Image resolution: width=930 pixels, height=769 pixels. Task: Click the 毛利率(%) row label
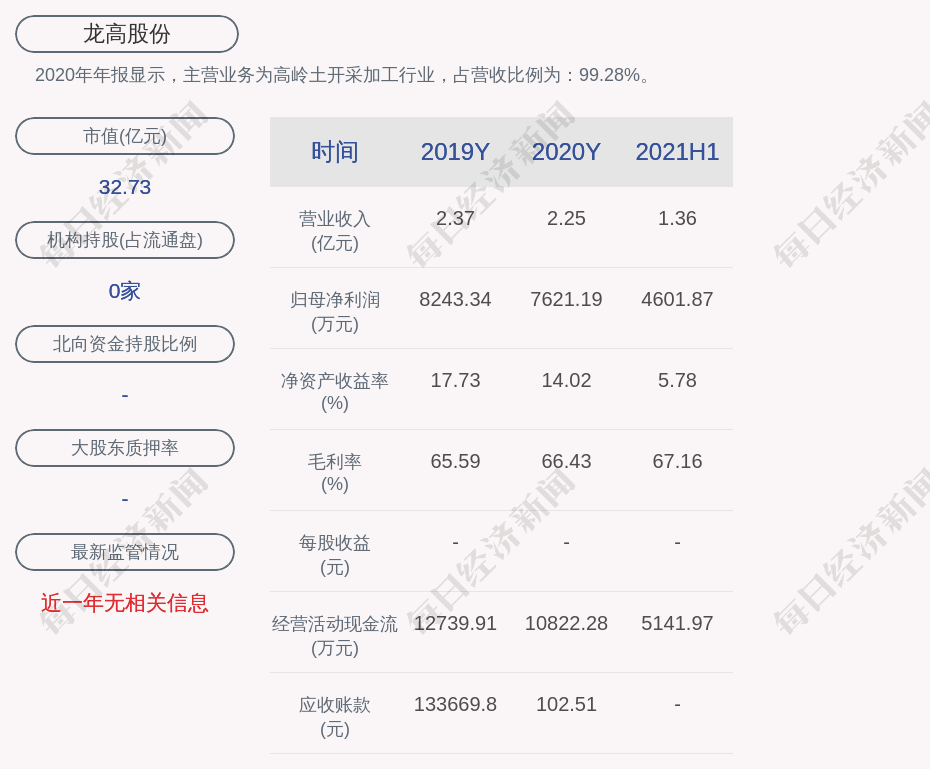334,473
